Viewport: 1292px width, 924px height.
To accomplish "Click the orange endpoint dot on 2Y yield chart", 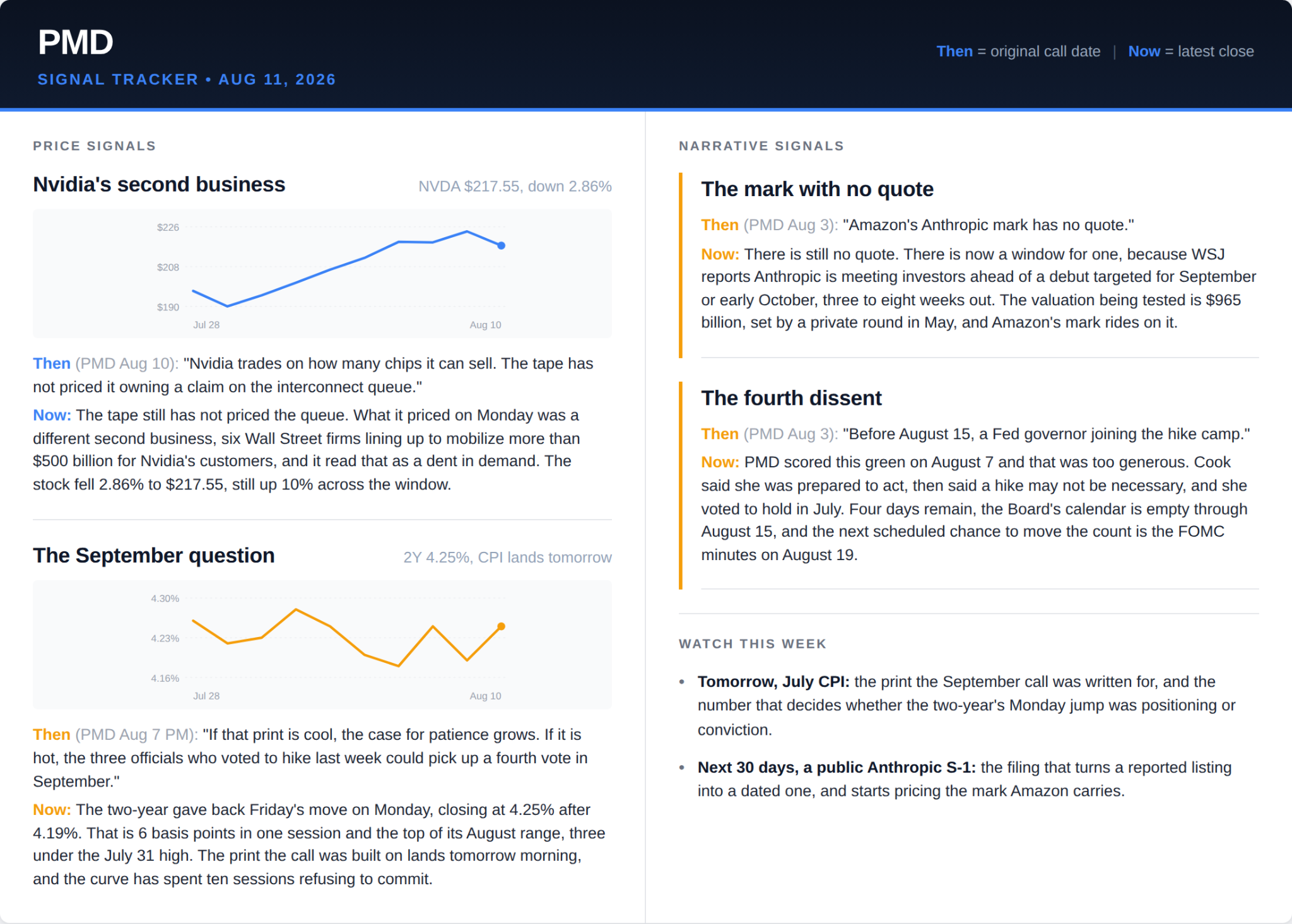I will coord(502,626).
